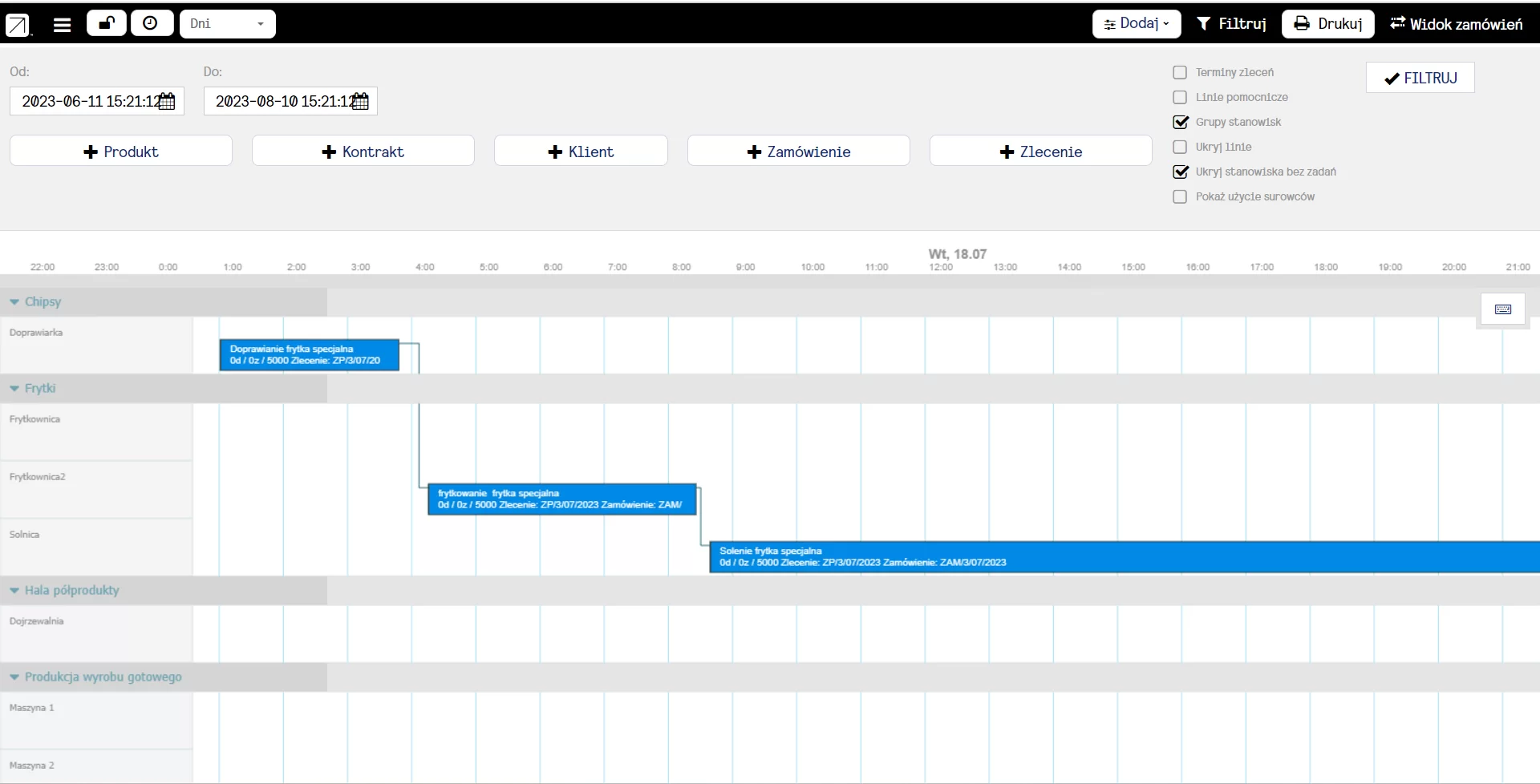This screenshot has height=784, width=1540.
Task: Switch to Widok zamówień view
Action: tap(1457, 24)
